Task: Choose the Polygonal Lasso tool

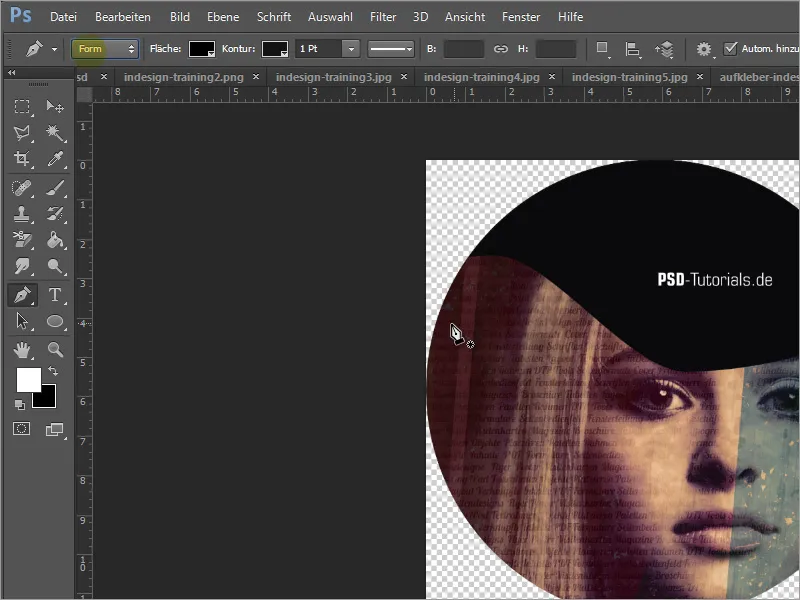Action: tap(21, 133)
